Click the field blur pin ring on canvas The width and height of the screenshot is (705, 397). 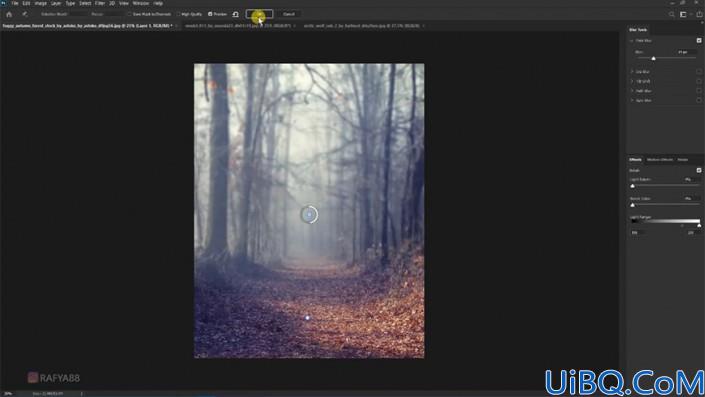[309, 214]
